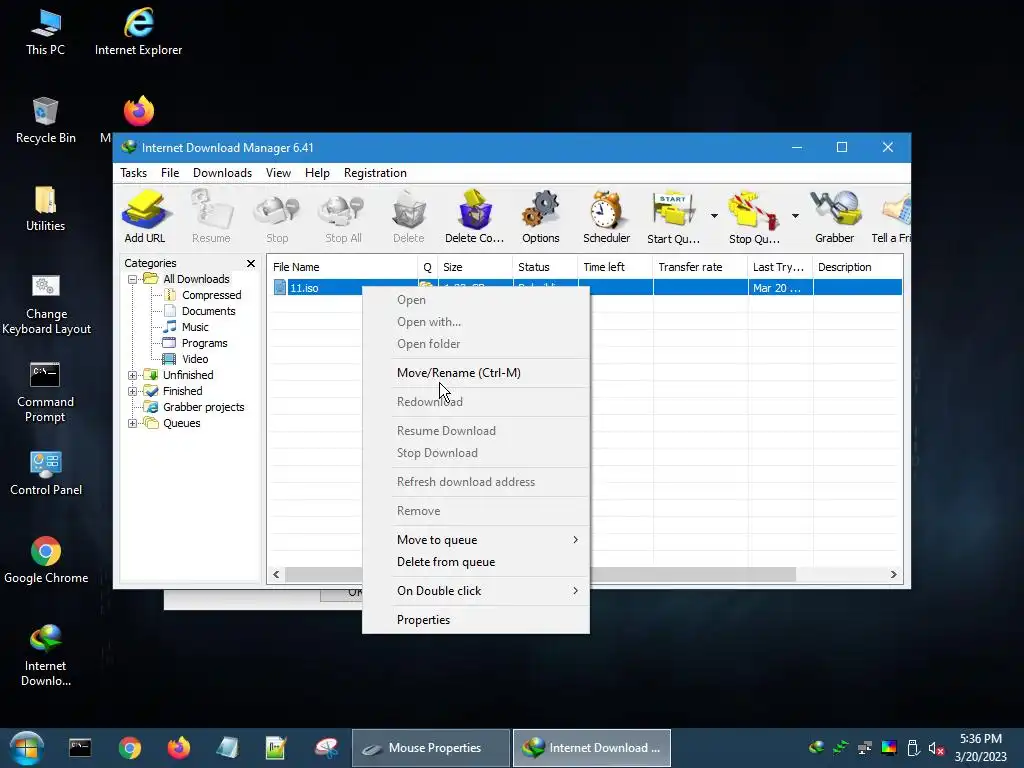The image size is (1024, 768).
Task: Open Control Panel desktop icon
Action: coord(46,473)
